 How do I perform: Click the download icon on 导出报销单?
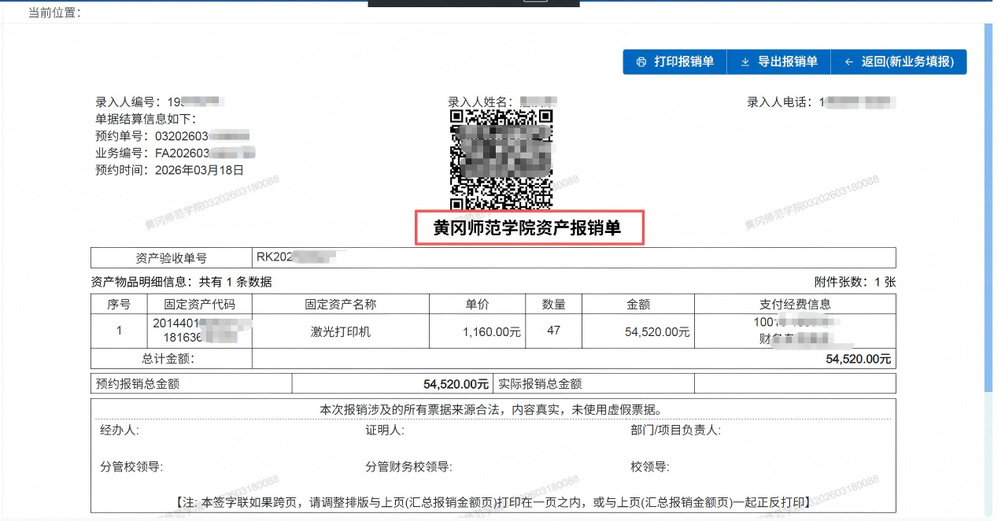pos(745,62)
